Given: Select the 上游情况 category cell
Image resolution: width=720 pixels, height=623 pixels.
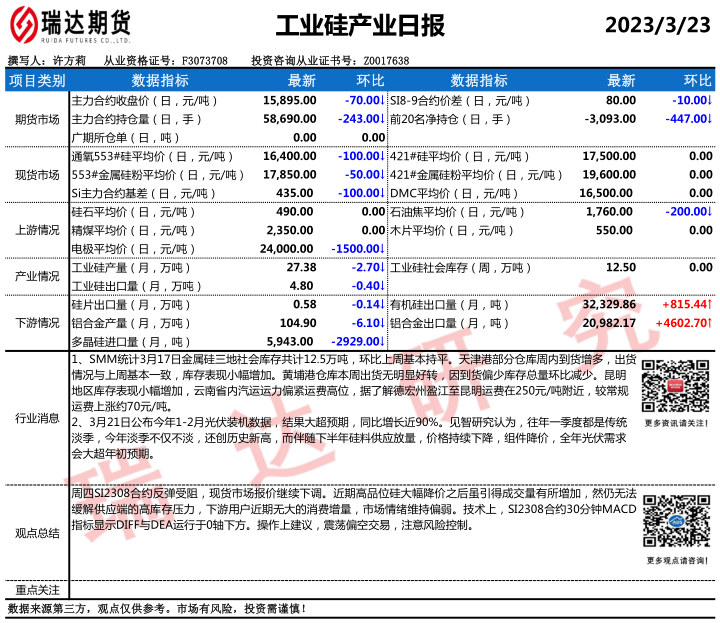Looking at the screenshot, I should pyautogui.click(x=36, y=230).
